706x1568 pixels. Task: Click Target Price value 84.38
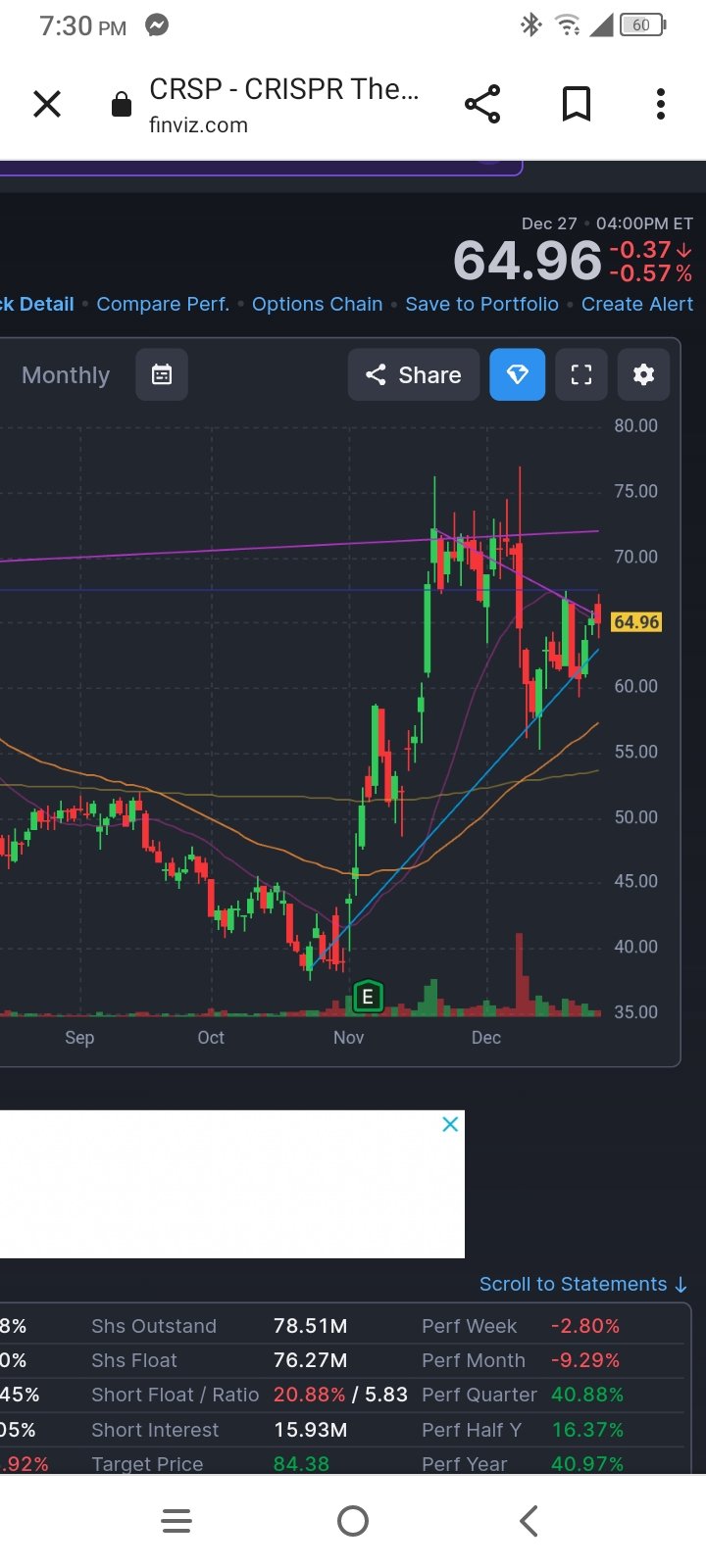click(301, 1464)
